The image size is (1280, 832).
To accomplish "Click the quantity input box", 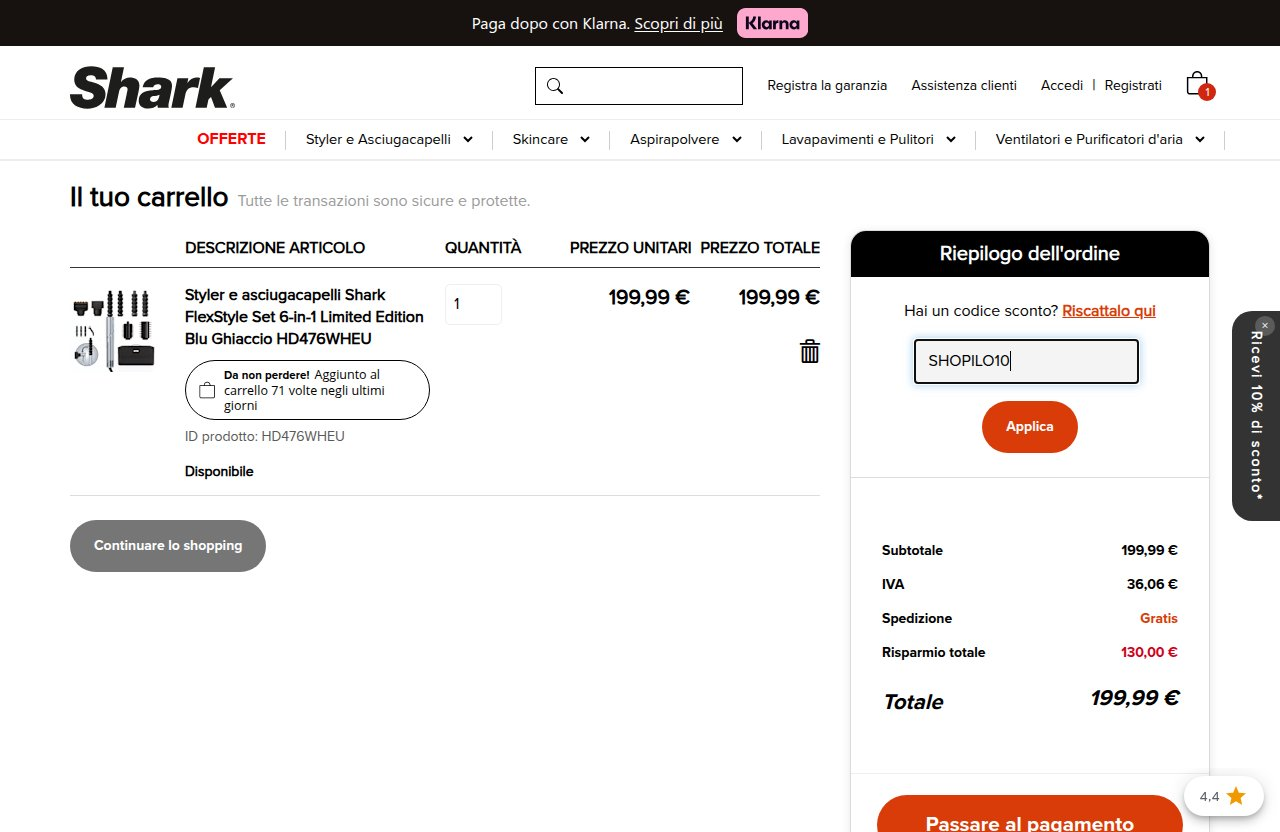I will click(x=473, y=304).
